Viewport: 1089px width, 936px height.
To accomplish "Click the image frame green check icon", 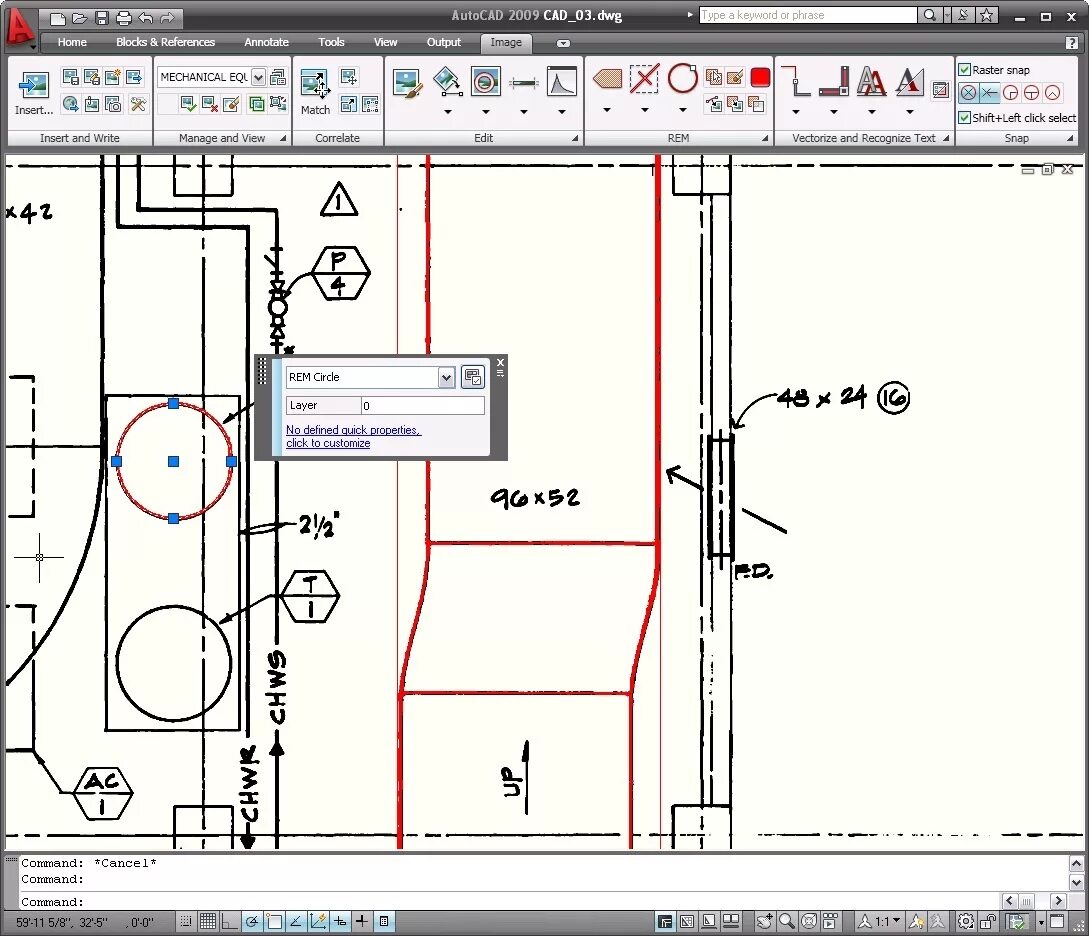I will [188, 104].
